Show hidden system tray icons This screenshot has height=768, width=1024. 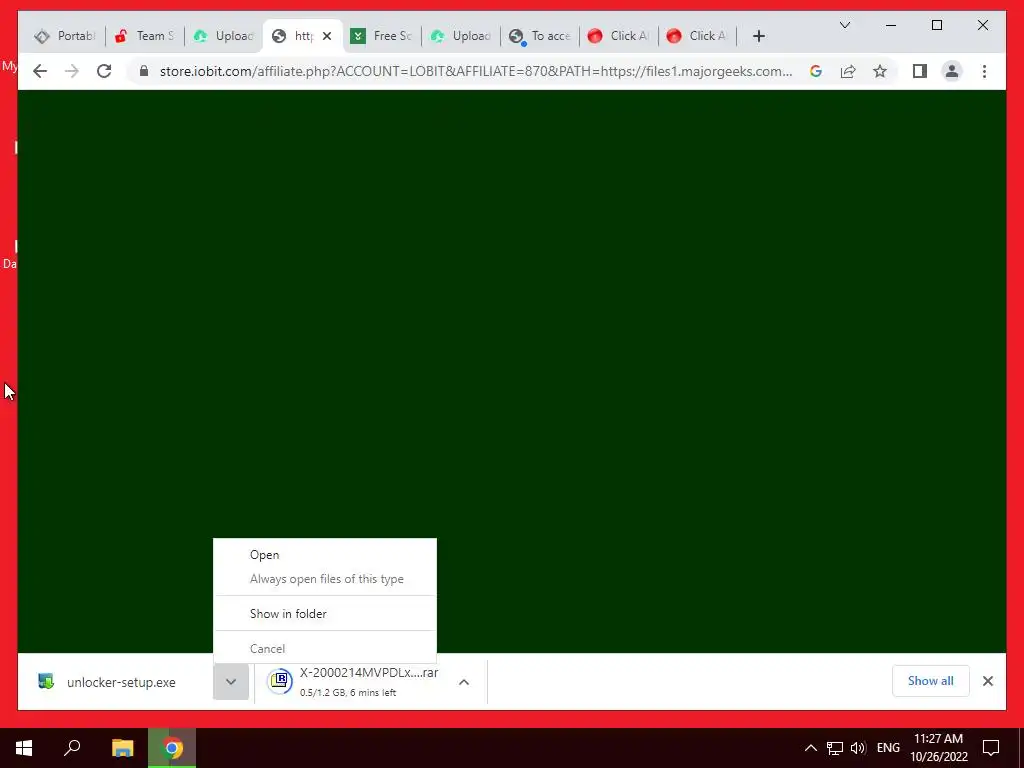[x=810, y=748]
